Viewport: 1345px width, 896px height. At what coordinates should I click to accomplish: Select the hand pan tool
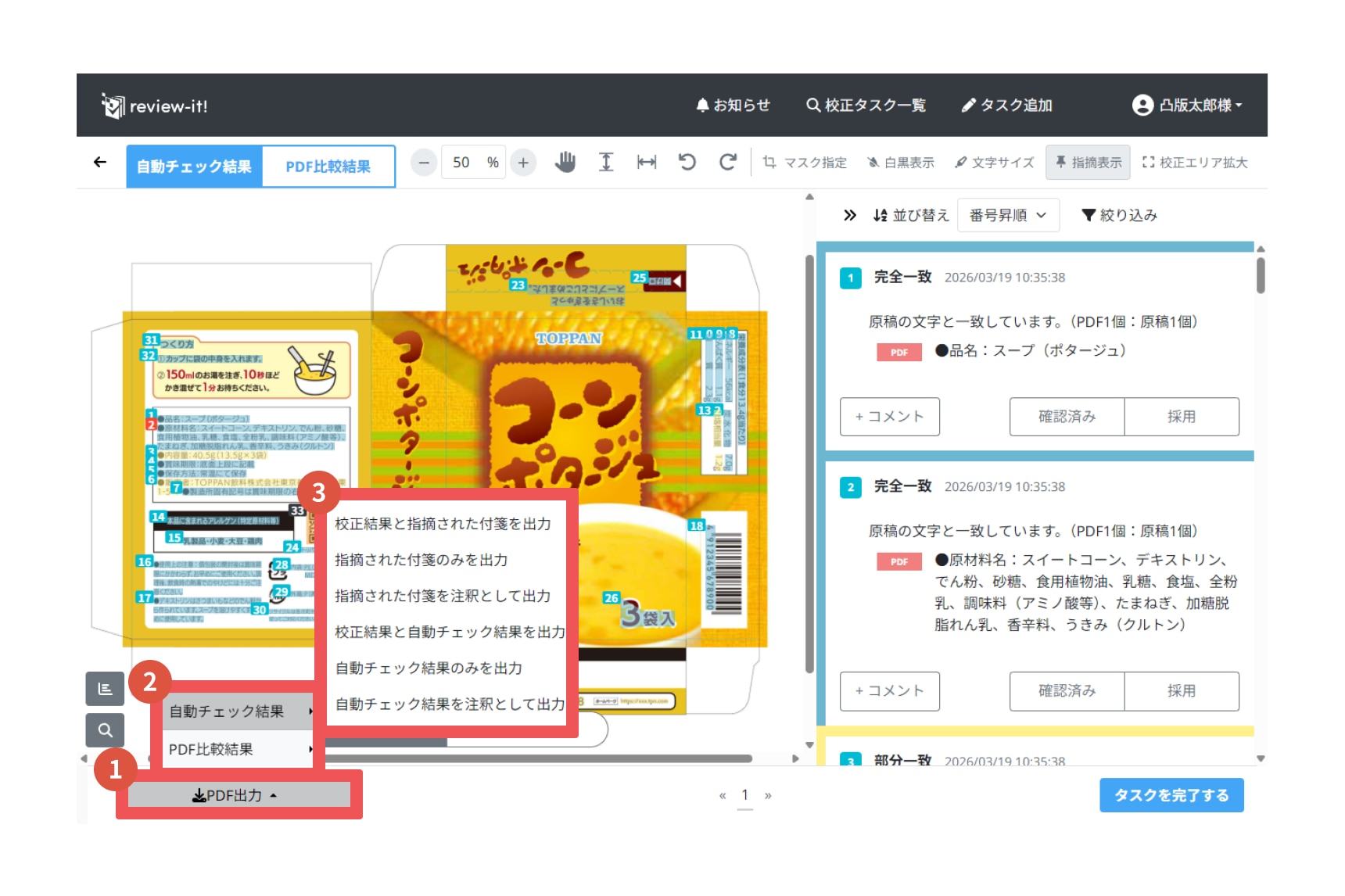coord(565,163)
